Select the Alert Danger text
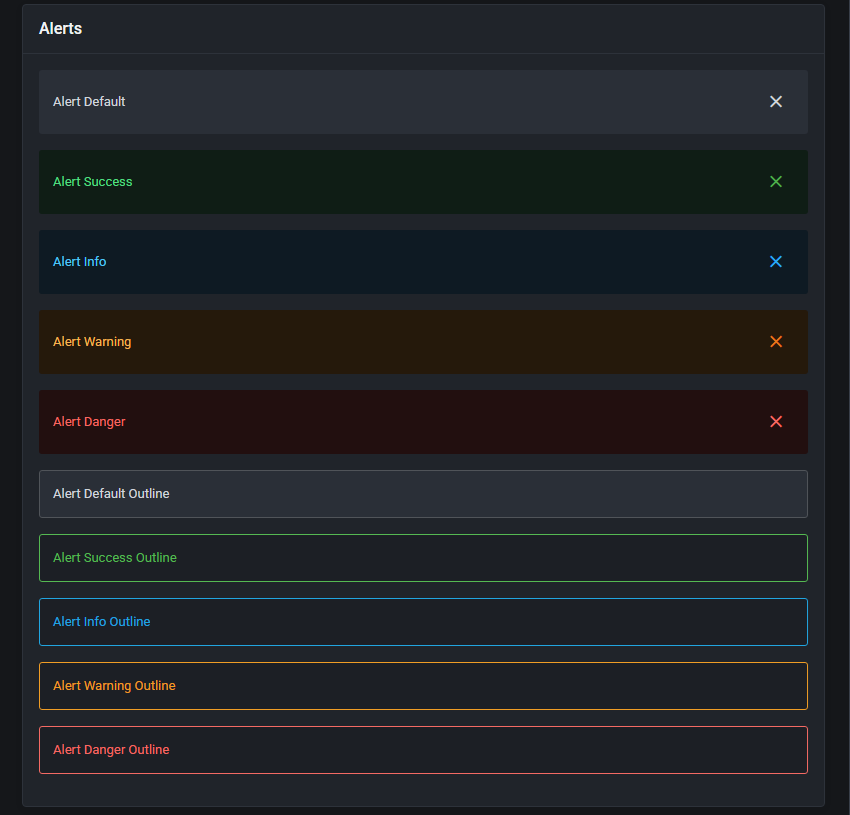The width and height of the screenshot is (850, 815). tap(89, 421)
